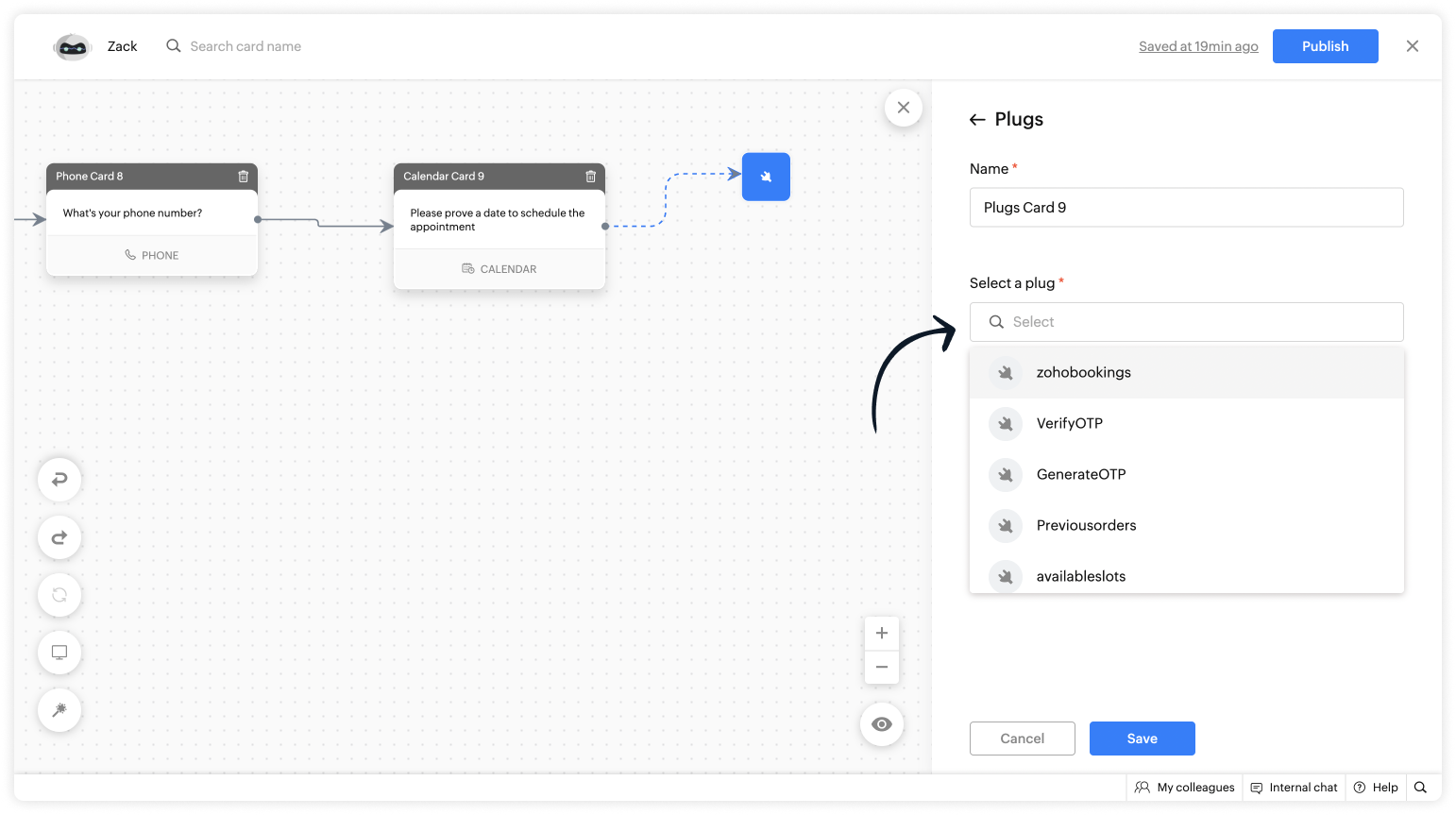Close the bot builder with top-right X

pyautogui.click(x=1413, y=46)
